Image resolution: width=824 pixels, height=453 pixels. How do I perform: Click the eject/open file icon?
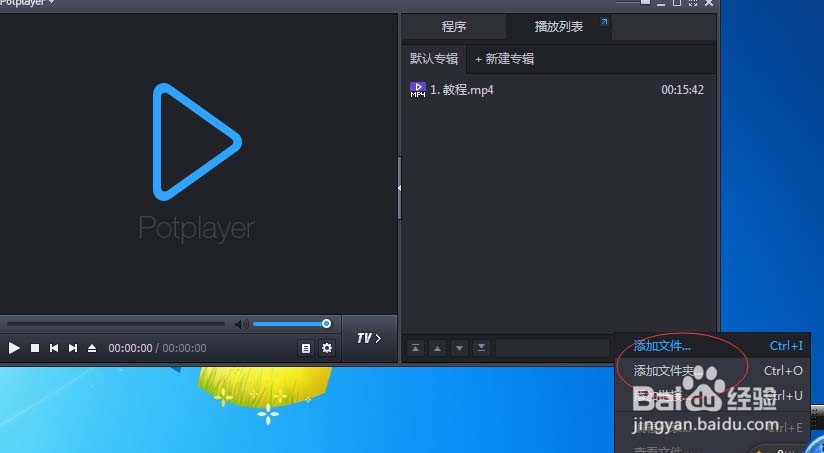92,348
